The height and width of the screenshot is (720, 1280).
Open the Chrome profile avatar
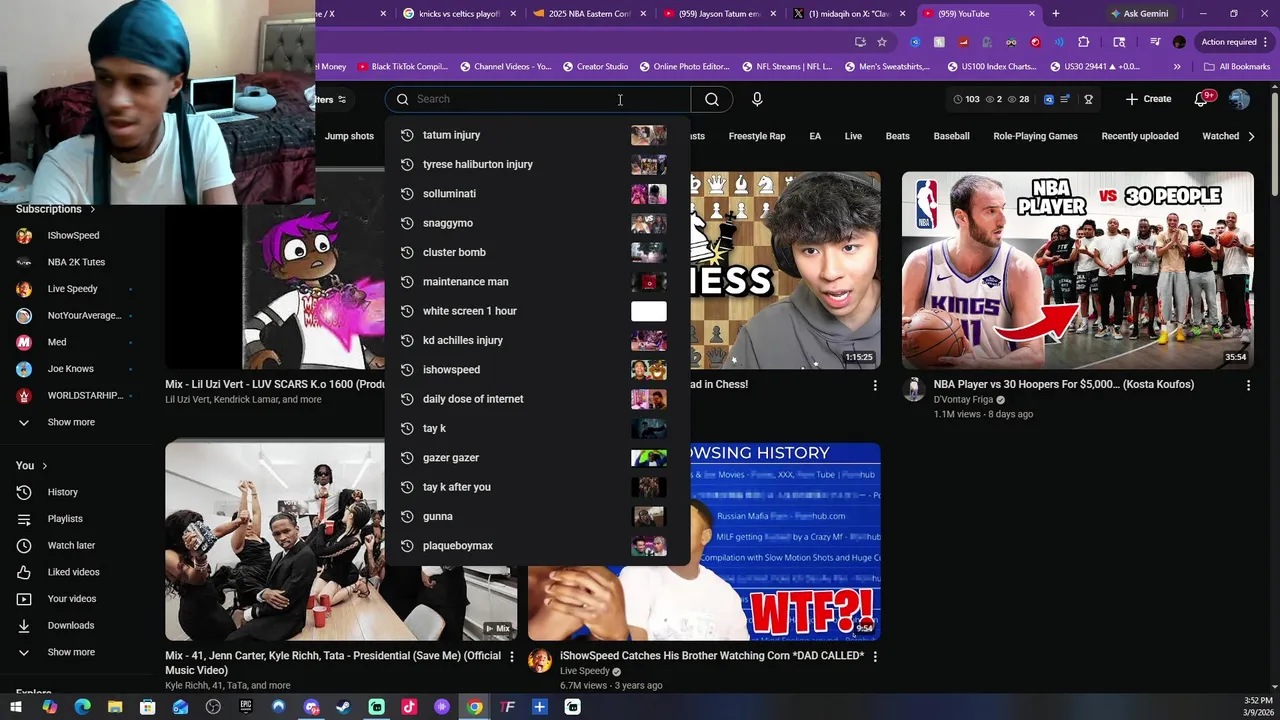pyautogui.click(x=1179, y=42)
